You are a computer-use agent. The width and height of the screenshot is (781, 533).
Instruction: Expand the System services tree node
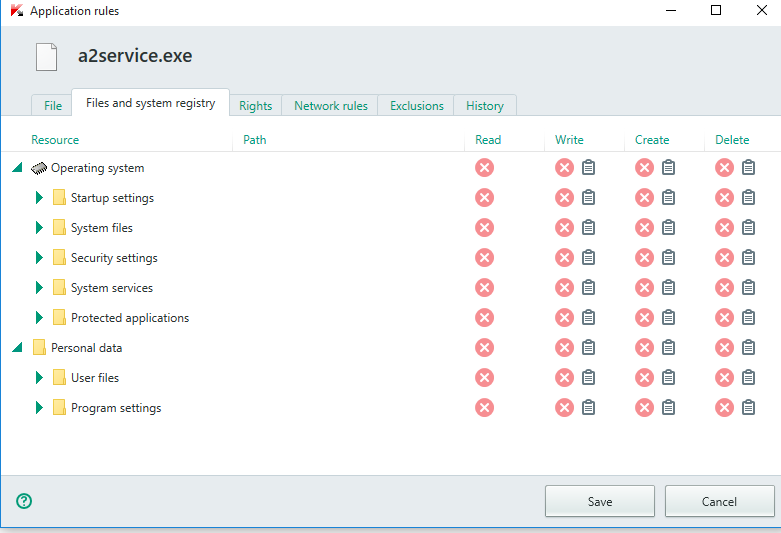point(39,288)
